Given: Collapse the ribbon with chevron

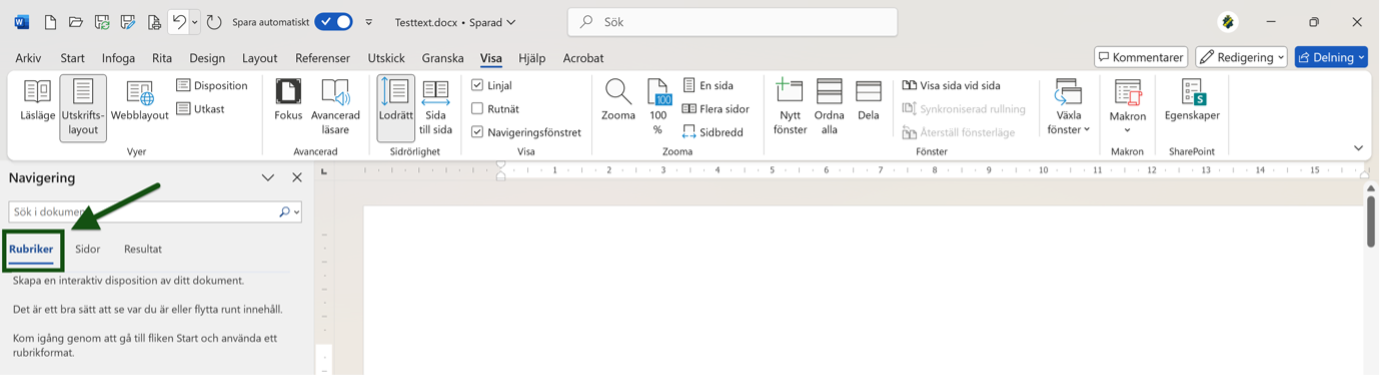Looking at the screenshot, I should (x=1358, y=148).
